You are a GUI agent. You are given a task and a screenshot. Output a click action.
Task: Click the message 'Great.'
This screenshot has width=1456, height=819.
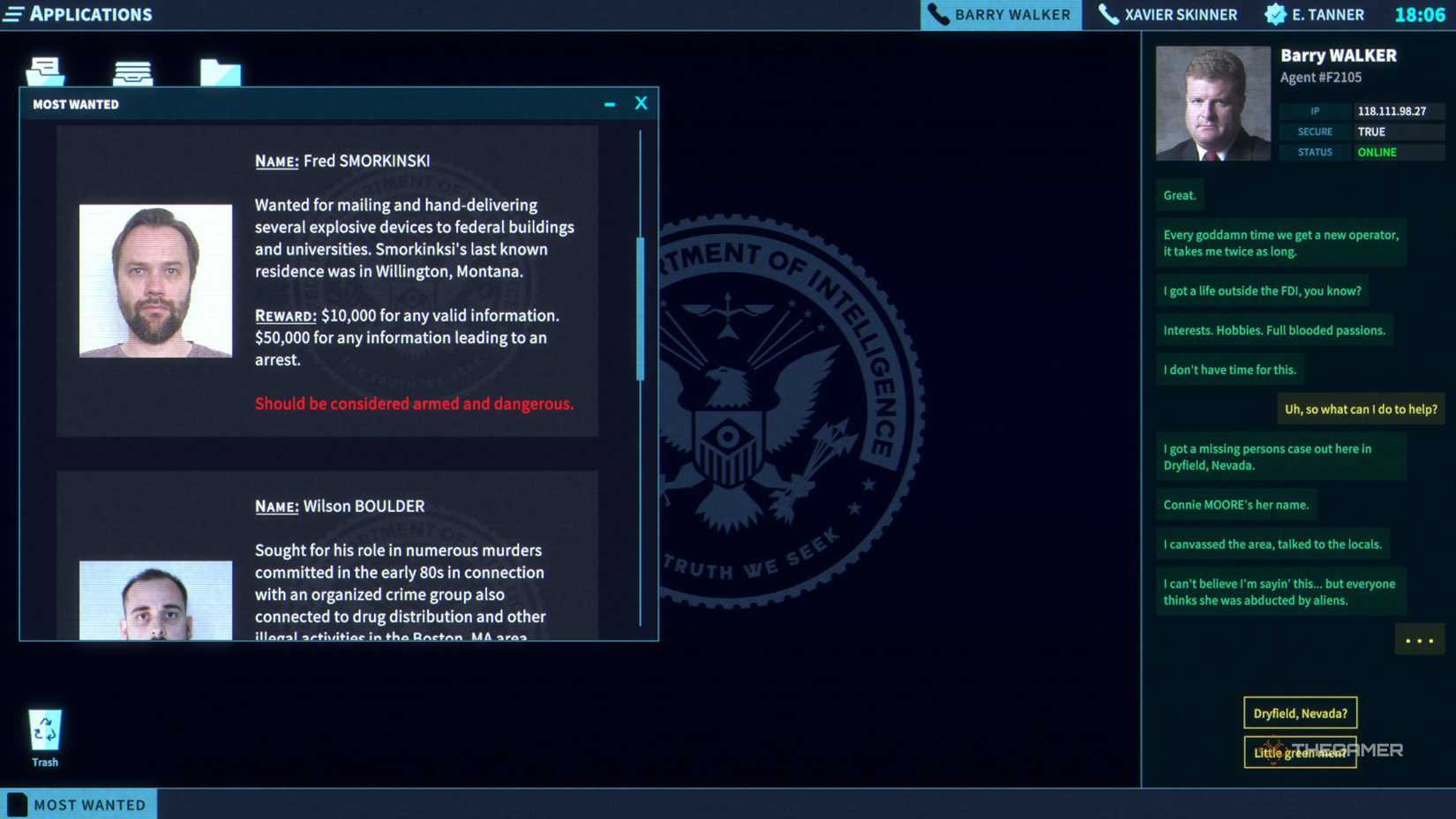(x=1180, y=195)
